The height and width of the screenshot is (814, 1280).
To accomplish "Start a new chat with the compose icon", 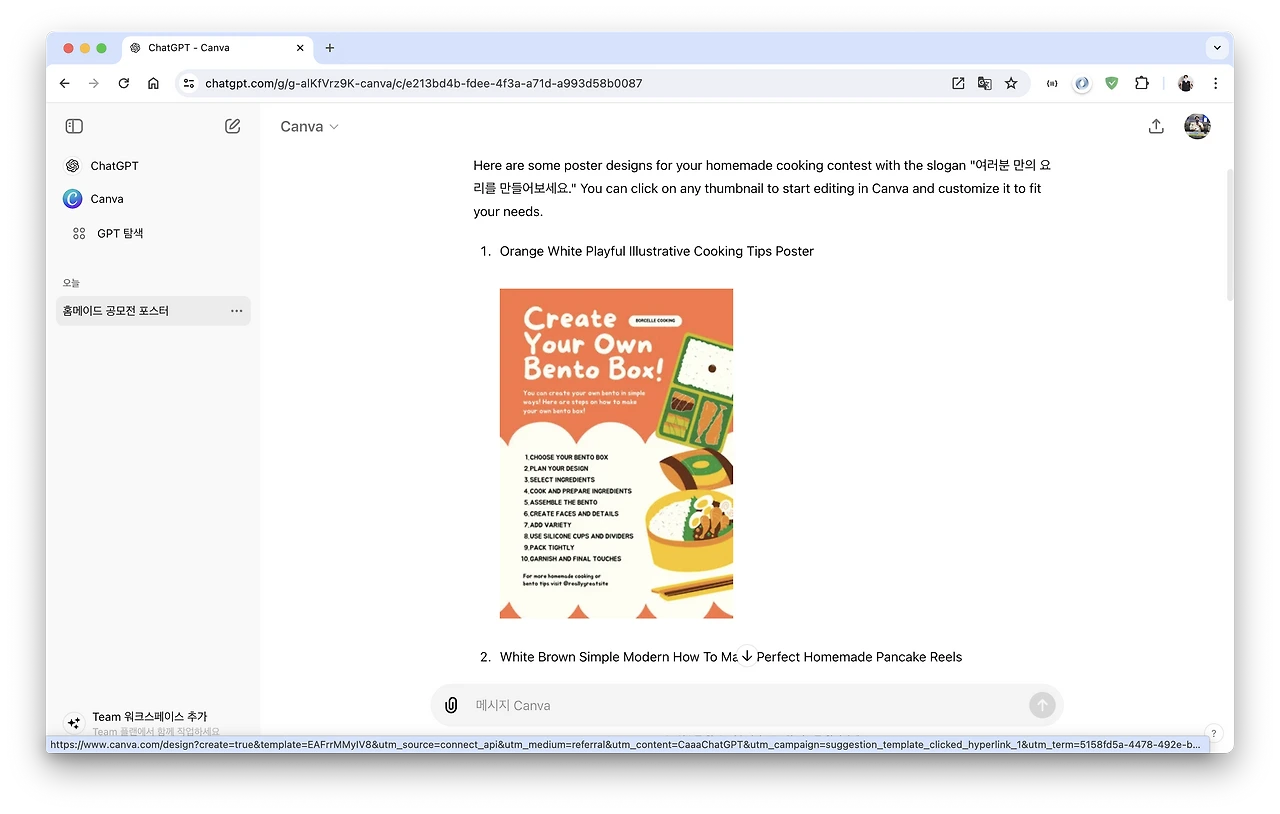I will [233, 126].
